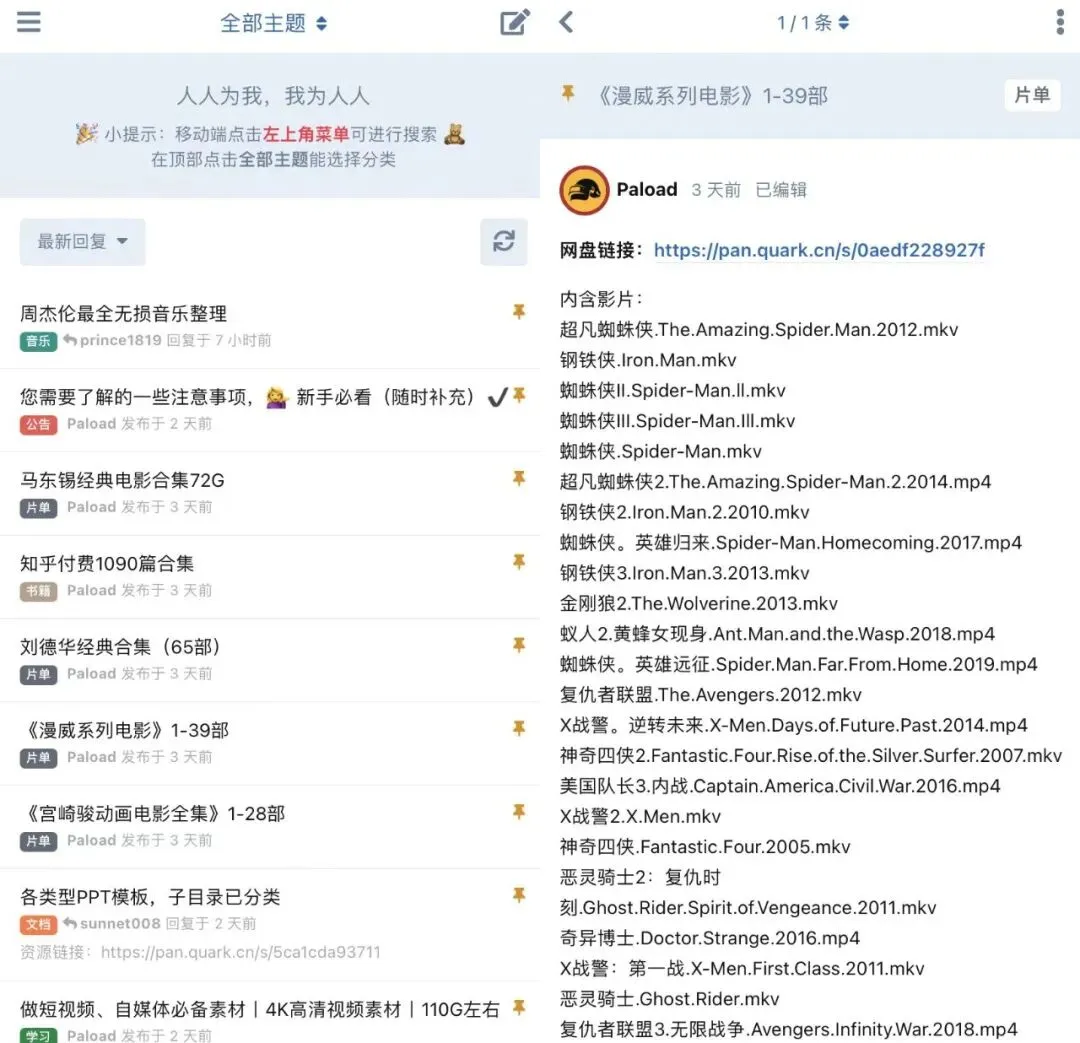The image size is (1080, 1043).
Task: Click pin icon on 新手必看 row
Action: click(x=519, y=395)
